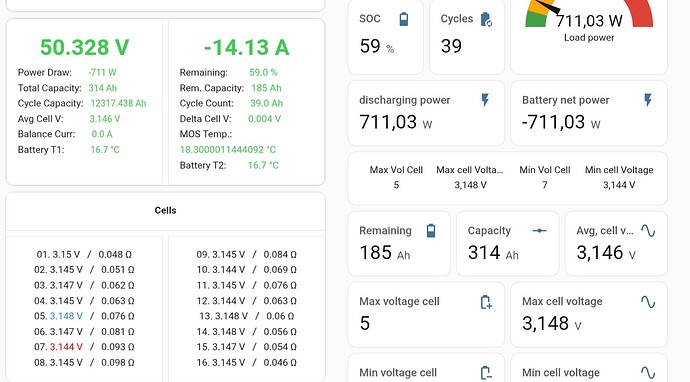Click the Min voltage cell battery-minus icon
The image size is (690, 382).
point(485,372)
